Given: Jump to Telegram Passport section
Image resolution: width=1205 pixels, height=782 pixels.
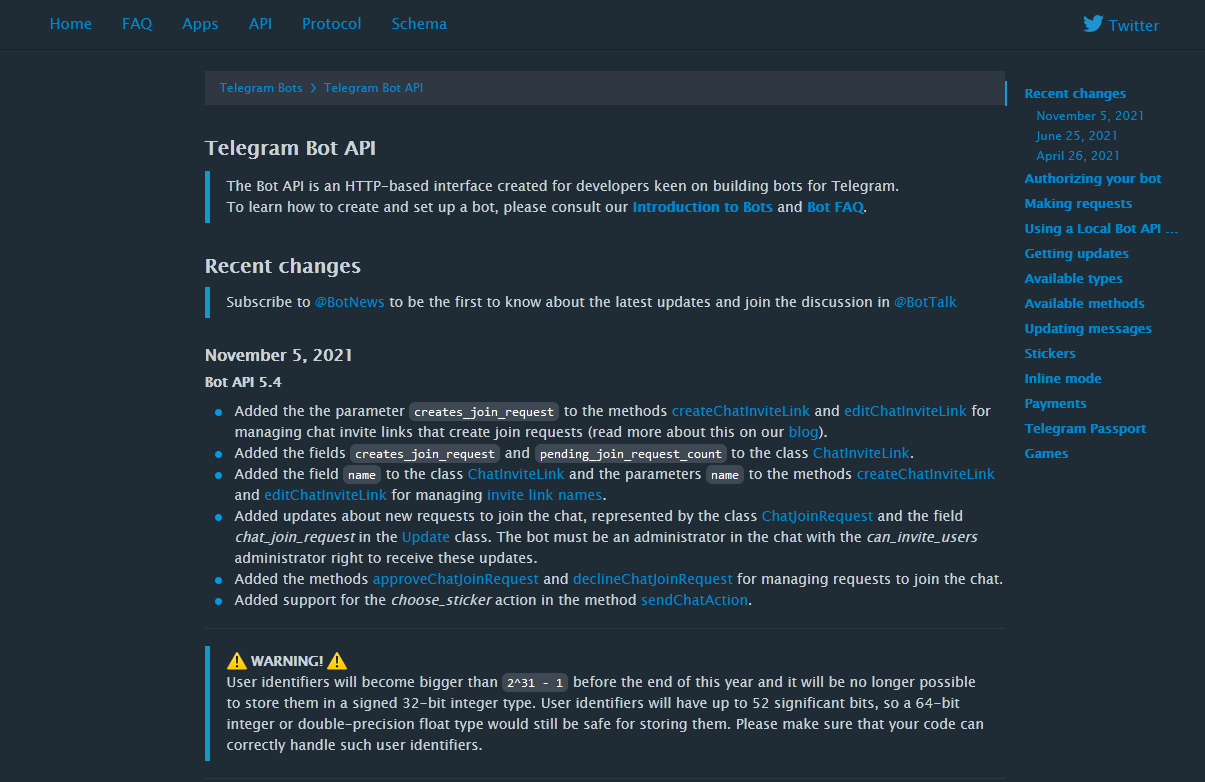Looking at the screenshot, I should coord(1085,428).
